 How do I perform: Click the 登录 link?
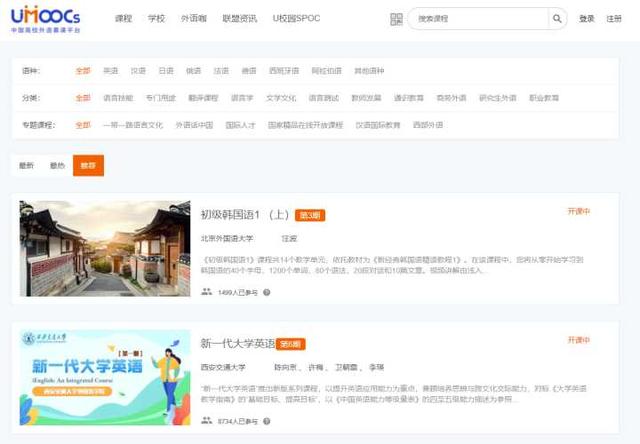pyautogui.click(x=586, y=19)
